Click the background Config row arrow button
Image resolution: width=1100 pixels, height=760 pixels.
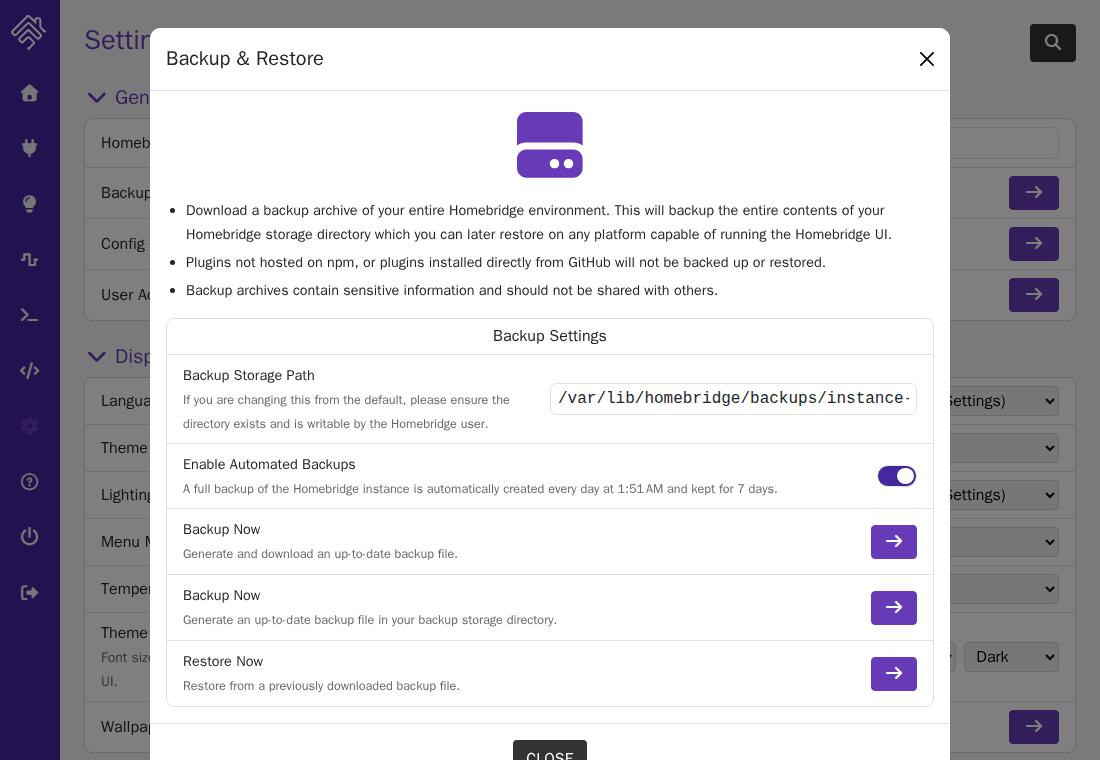1033,244
